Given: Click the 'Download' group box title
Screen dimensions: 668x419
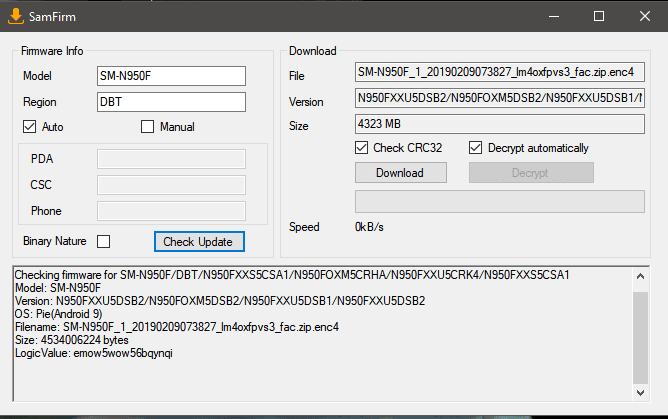Looking at the screenshot, I should (313, 51).
